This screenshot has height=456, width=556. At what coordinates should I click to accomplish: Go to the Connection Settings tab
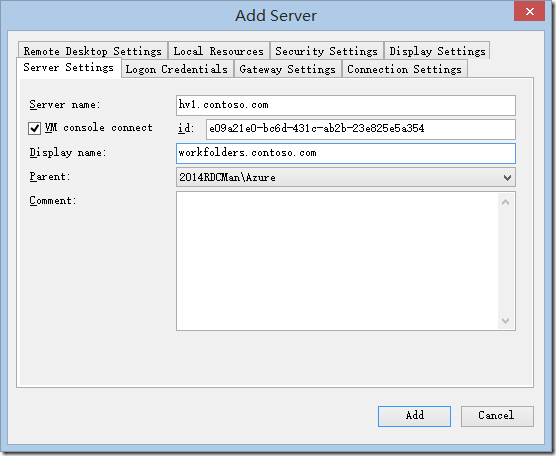pyautogui.click(x=405, y=69)
